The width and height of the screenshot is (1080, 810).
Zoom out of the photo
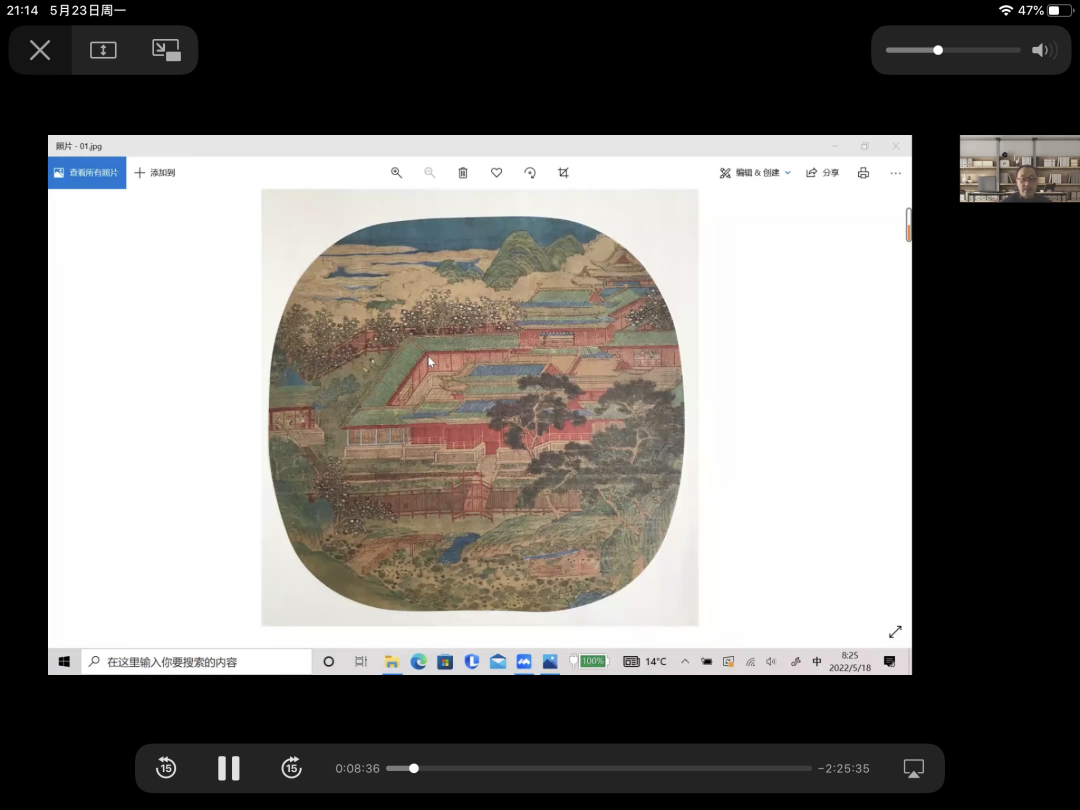point(429,173)
